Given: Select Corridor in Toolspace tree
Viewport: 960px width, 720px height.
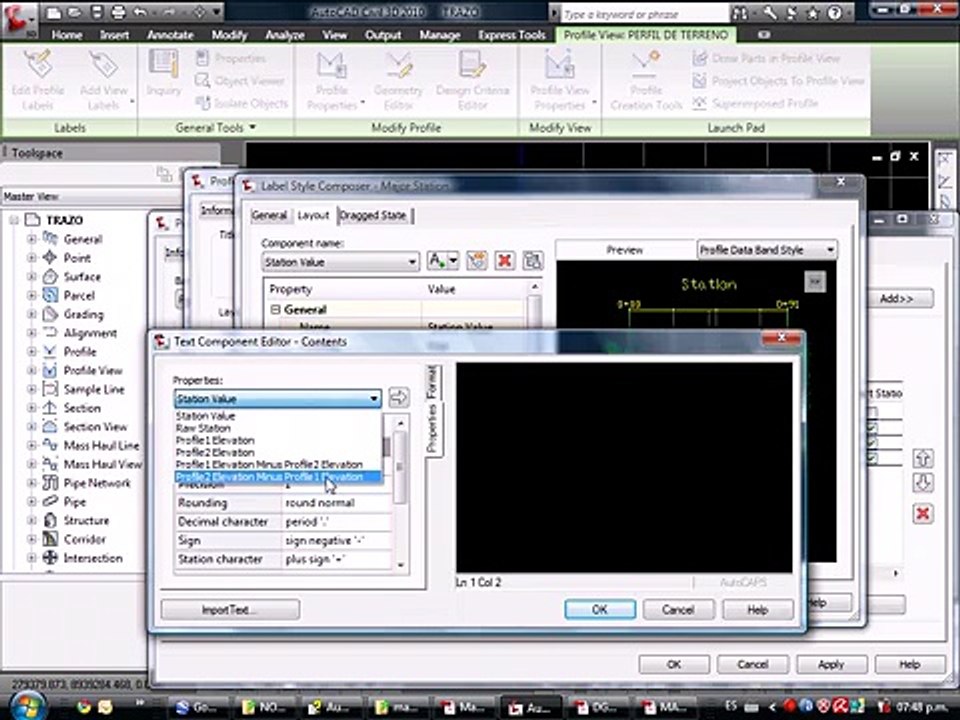Looking at the screenshot, I should (x=84, y=539).
